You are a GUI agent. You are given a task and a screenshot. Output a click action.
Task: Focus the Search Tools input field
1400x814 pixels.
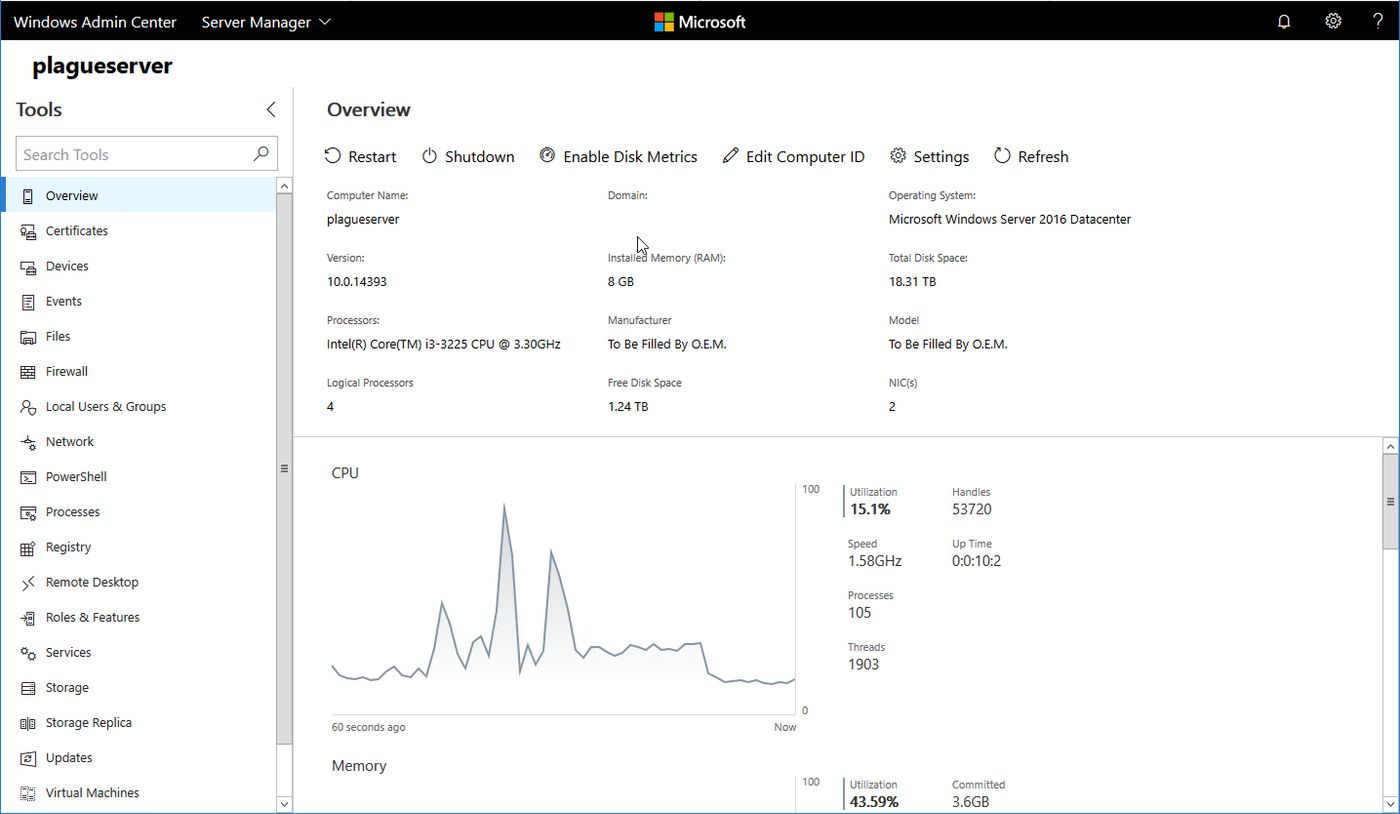click(x=146, y=154)
